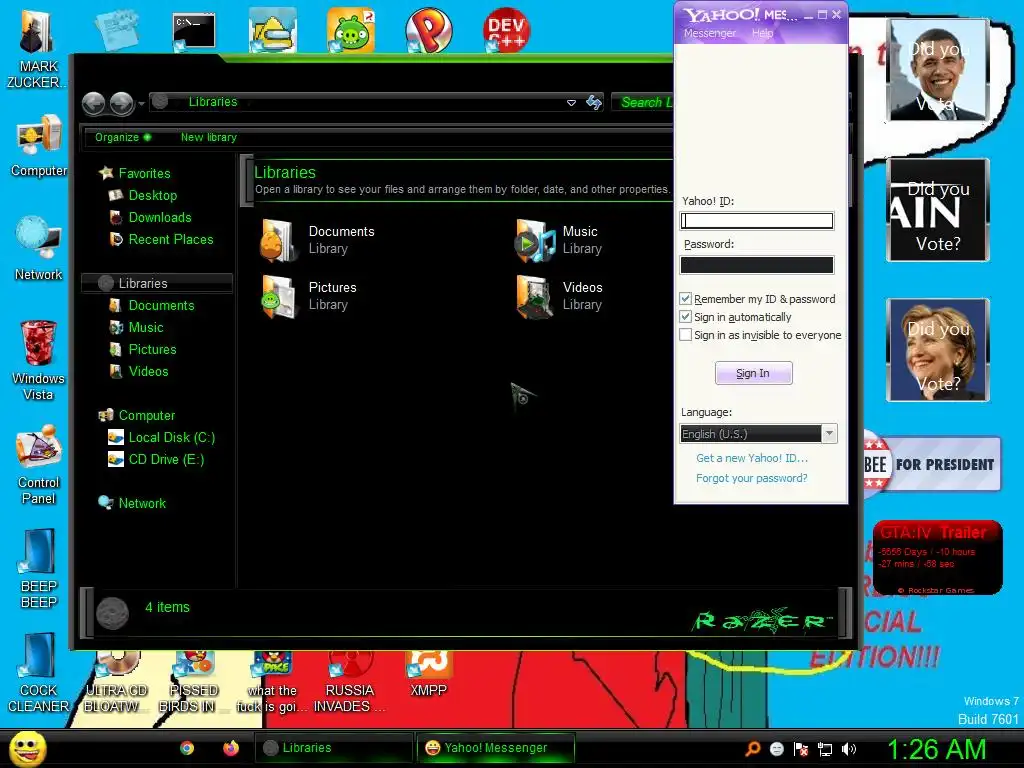Launch Firefox from the taskbar
Viewport: 1024px width, 768px height.
point(231,748)
